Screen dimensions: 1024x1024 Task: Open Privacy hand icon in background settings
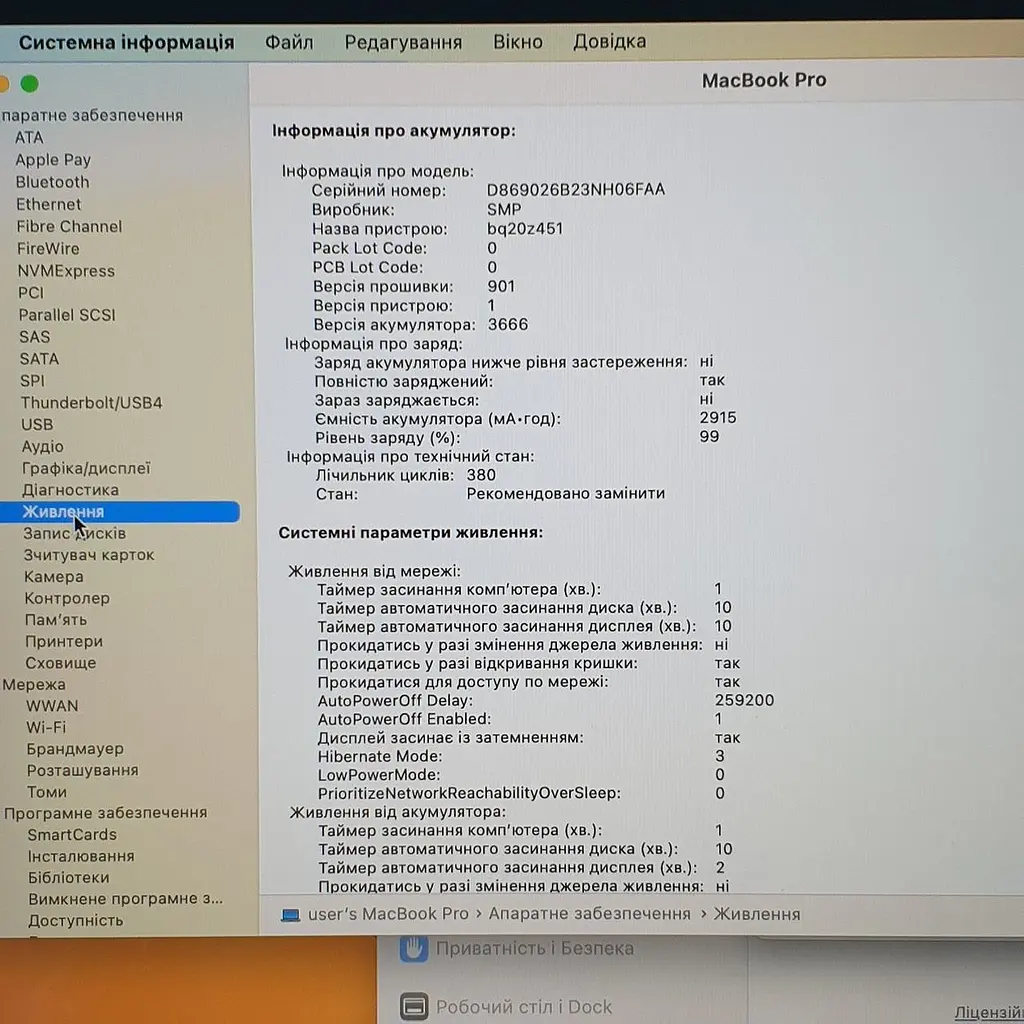click(x=413, y=948)
